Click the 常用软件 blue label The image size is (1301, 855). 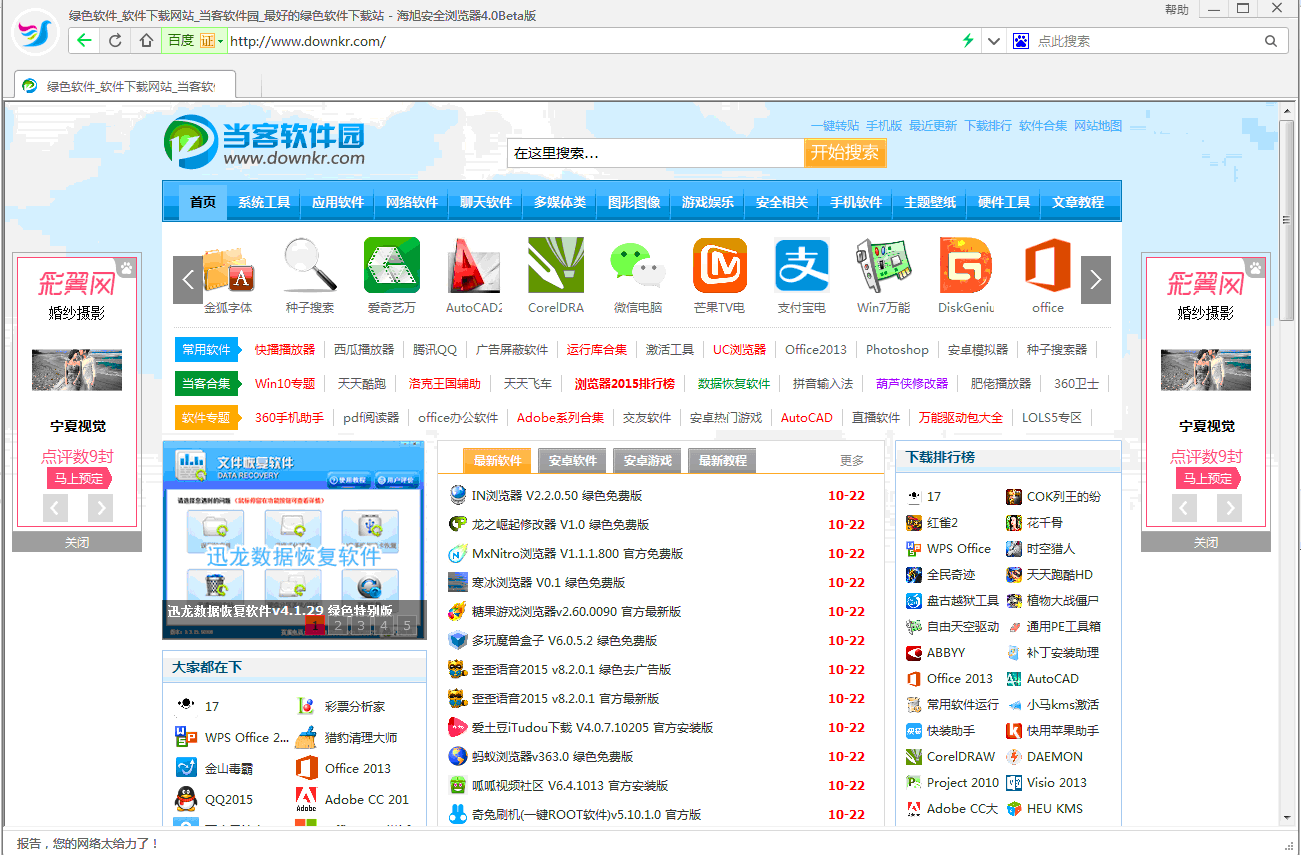coord(206,350)
